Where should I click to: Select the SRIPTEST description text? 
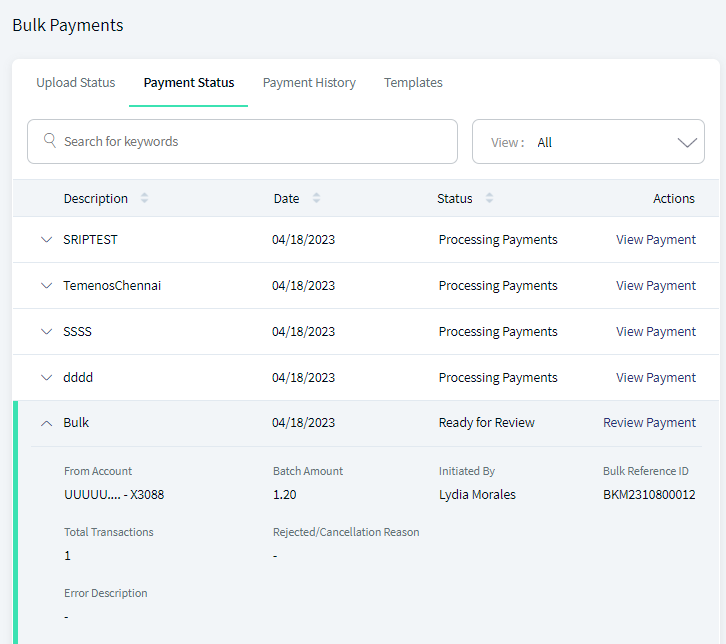point(90,240)
